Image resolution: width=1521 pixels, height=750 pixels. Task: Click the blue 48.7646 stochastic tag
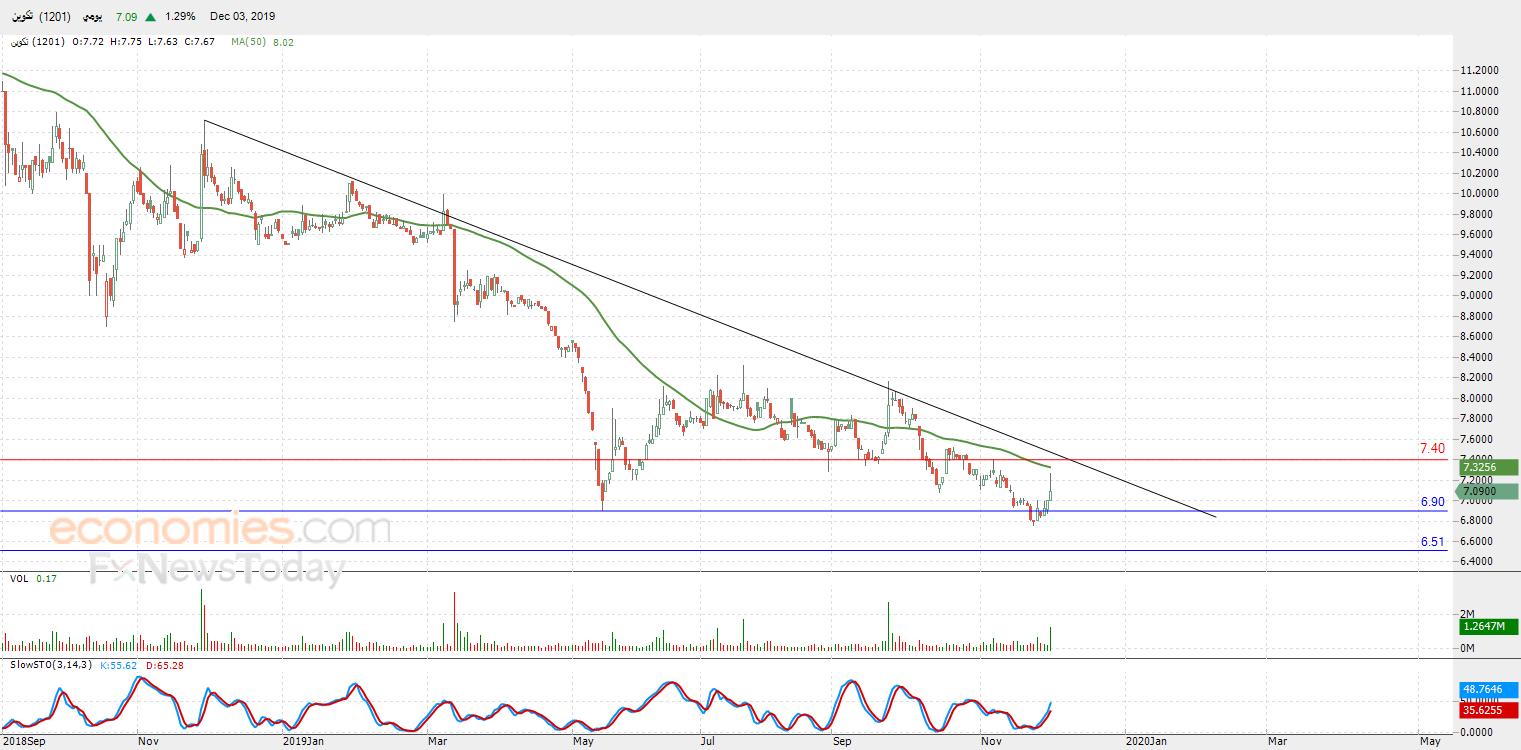1487,690
